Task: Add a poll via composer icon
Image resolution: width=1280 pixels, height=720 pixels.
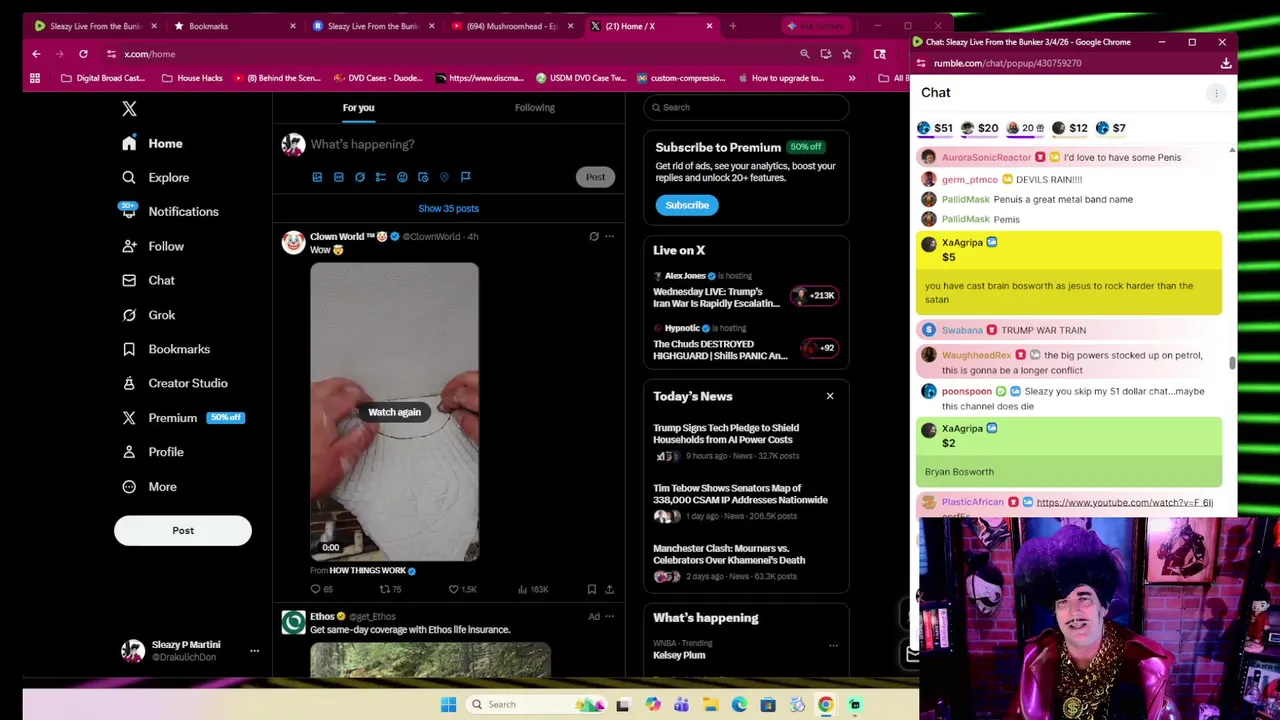Action: (381, 177)
